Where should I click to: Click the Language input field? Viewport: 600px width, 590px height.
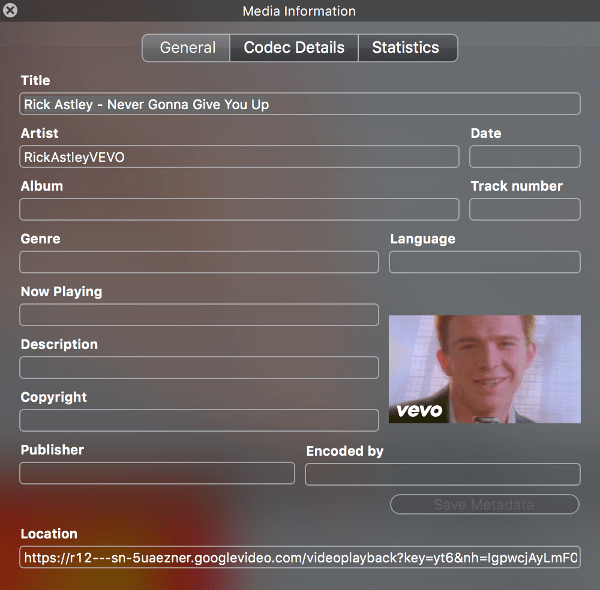point(484,262)
